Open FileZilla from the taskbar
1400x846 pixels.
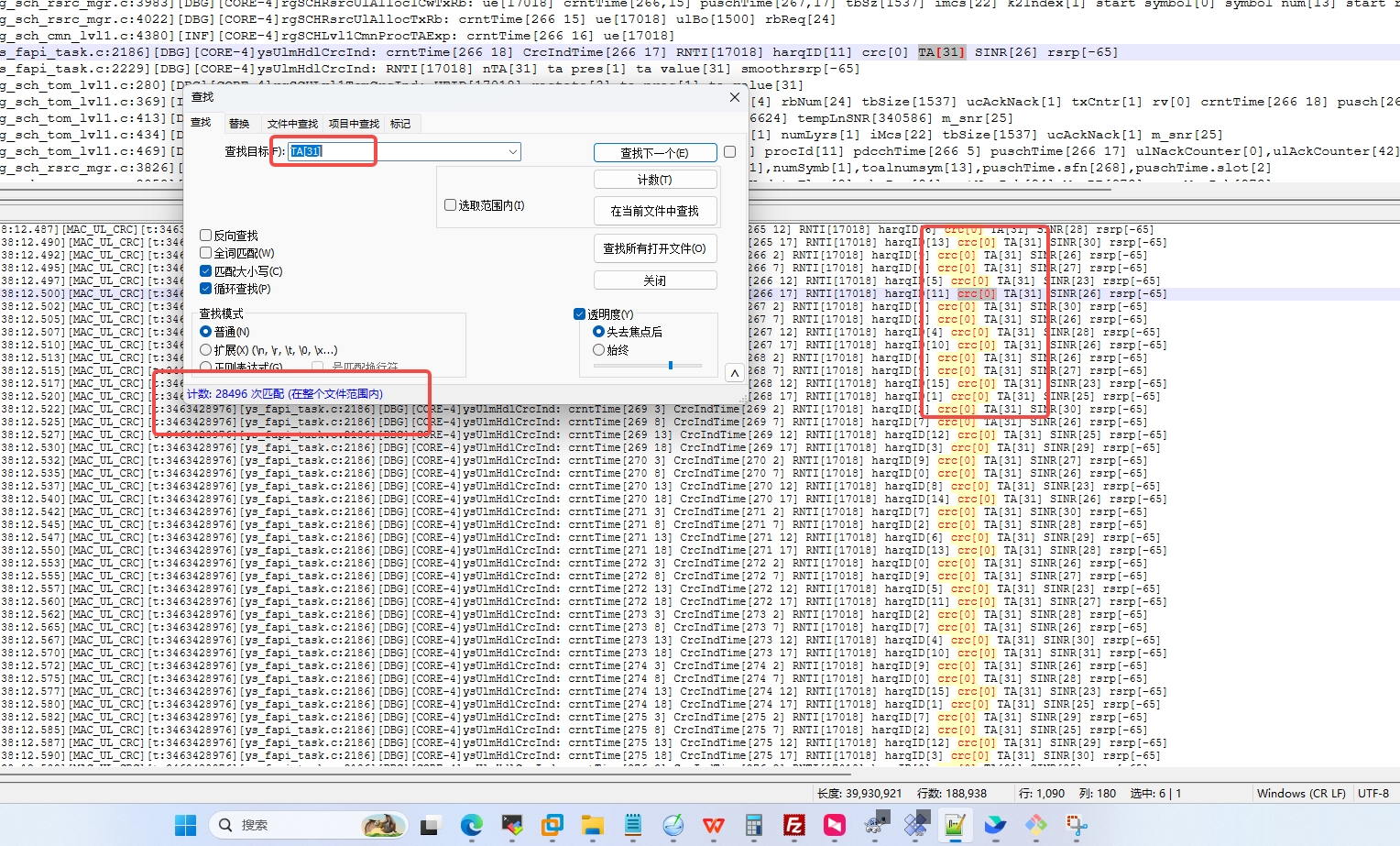[x=794, y=826]
